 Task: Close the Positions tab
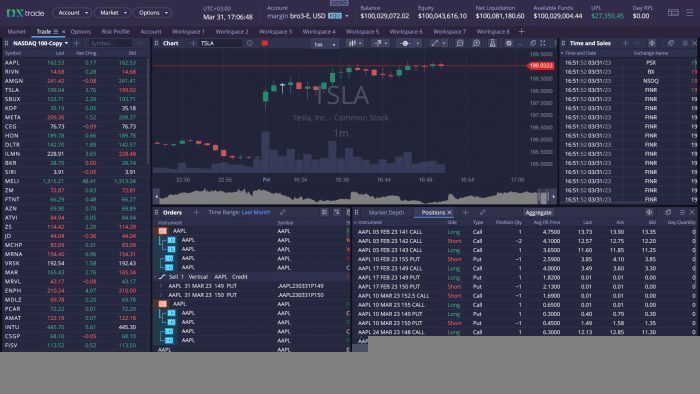click(450, 212)
